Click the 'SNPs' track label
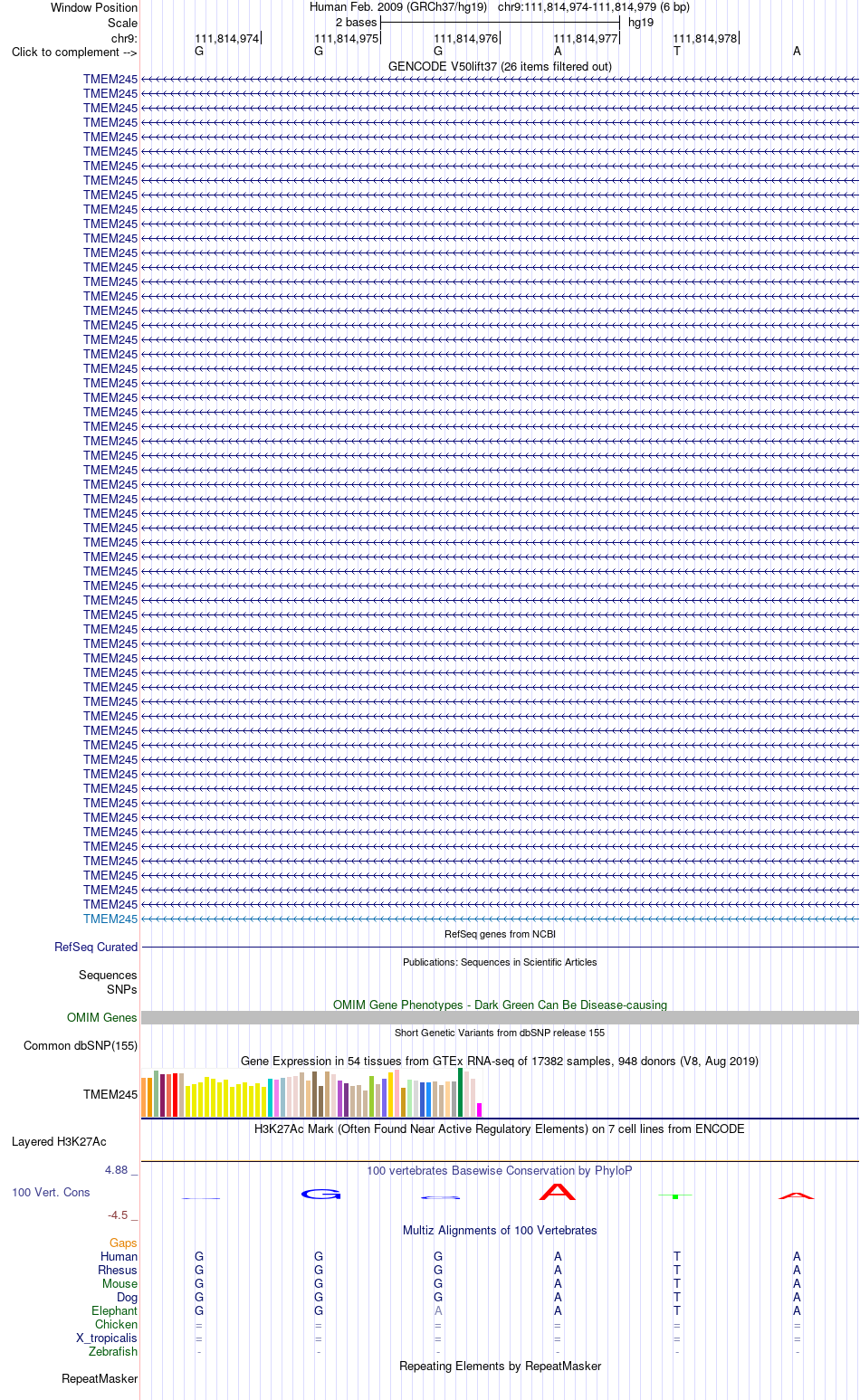This screenshot has width=860, height=1400. click(122, 990)
